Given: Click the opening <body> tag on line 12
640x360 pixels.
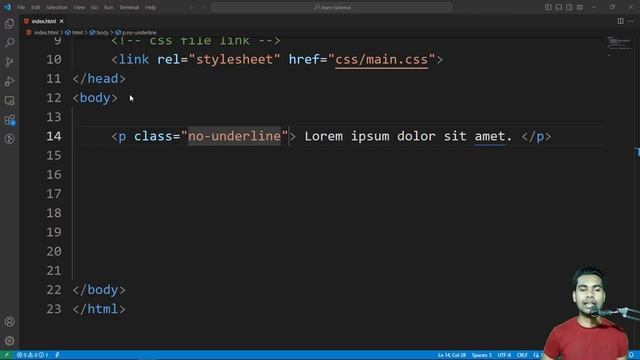Looking at the screenshot, I should click(x=95, y=98).
